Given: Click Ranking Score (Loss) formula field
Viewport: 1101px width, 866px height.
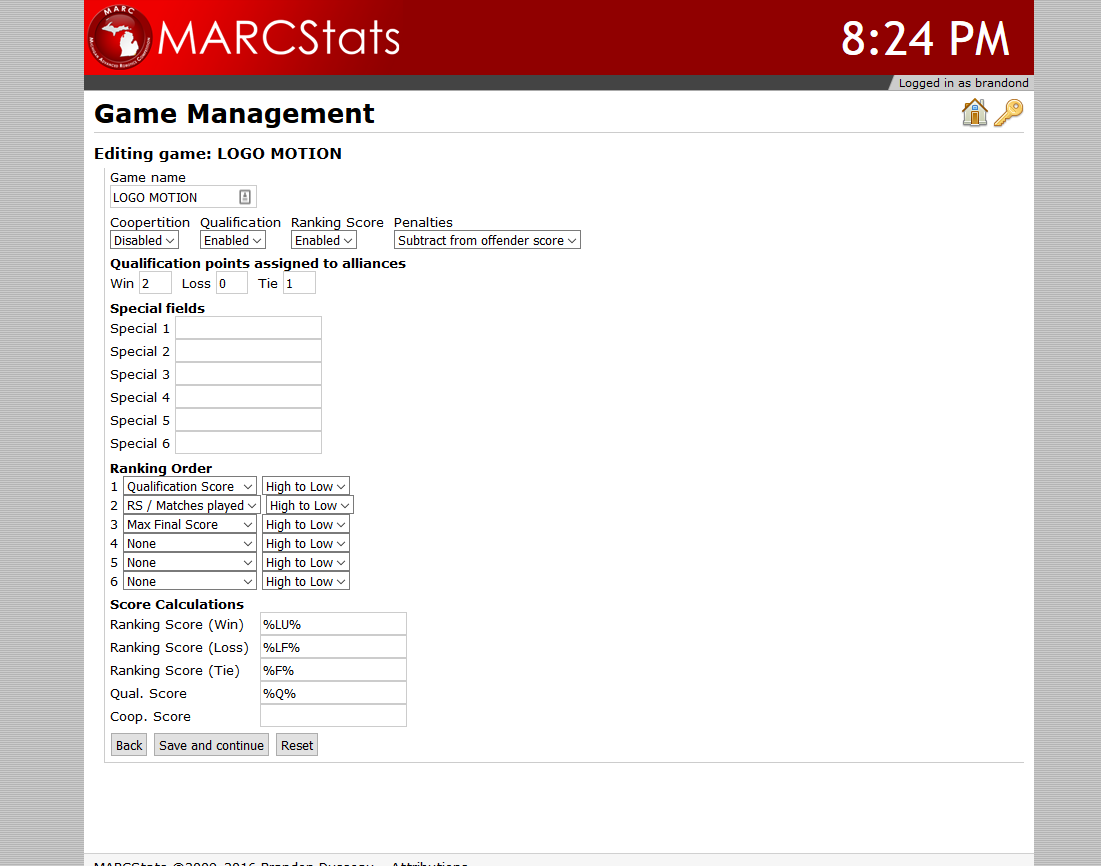Looking at the screenshot, I should [x=334, y=647].
